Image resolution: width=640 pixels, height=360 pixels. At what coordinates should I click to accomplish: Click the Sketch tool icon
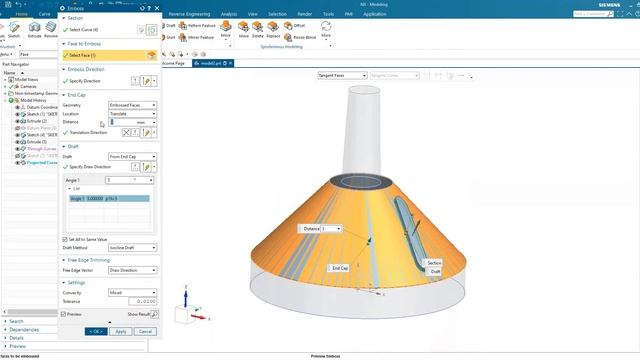pyautogui.click(x=14, y=27)
